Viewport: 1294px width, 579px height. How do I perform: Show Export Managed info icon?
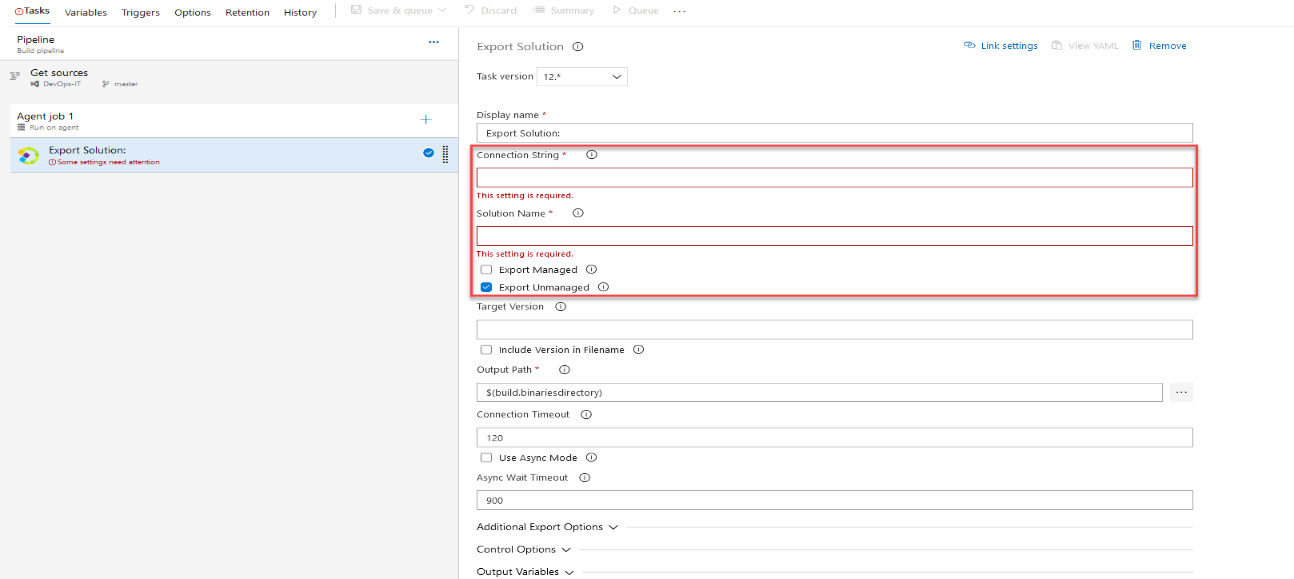pos(591,269)
